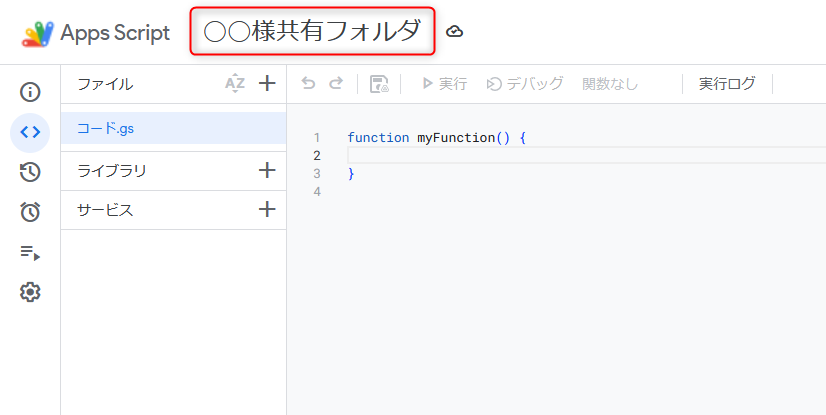Add a library with plus button
The height and width of the screenshot is (415, 826).
[x=267, y=171]
